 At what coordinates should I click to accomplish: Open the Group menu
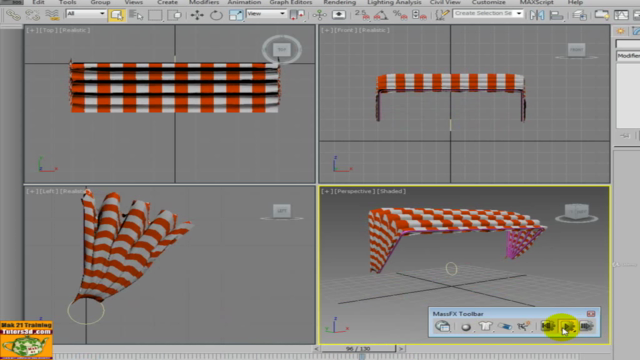(100, 2)
